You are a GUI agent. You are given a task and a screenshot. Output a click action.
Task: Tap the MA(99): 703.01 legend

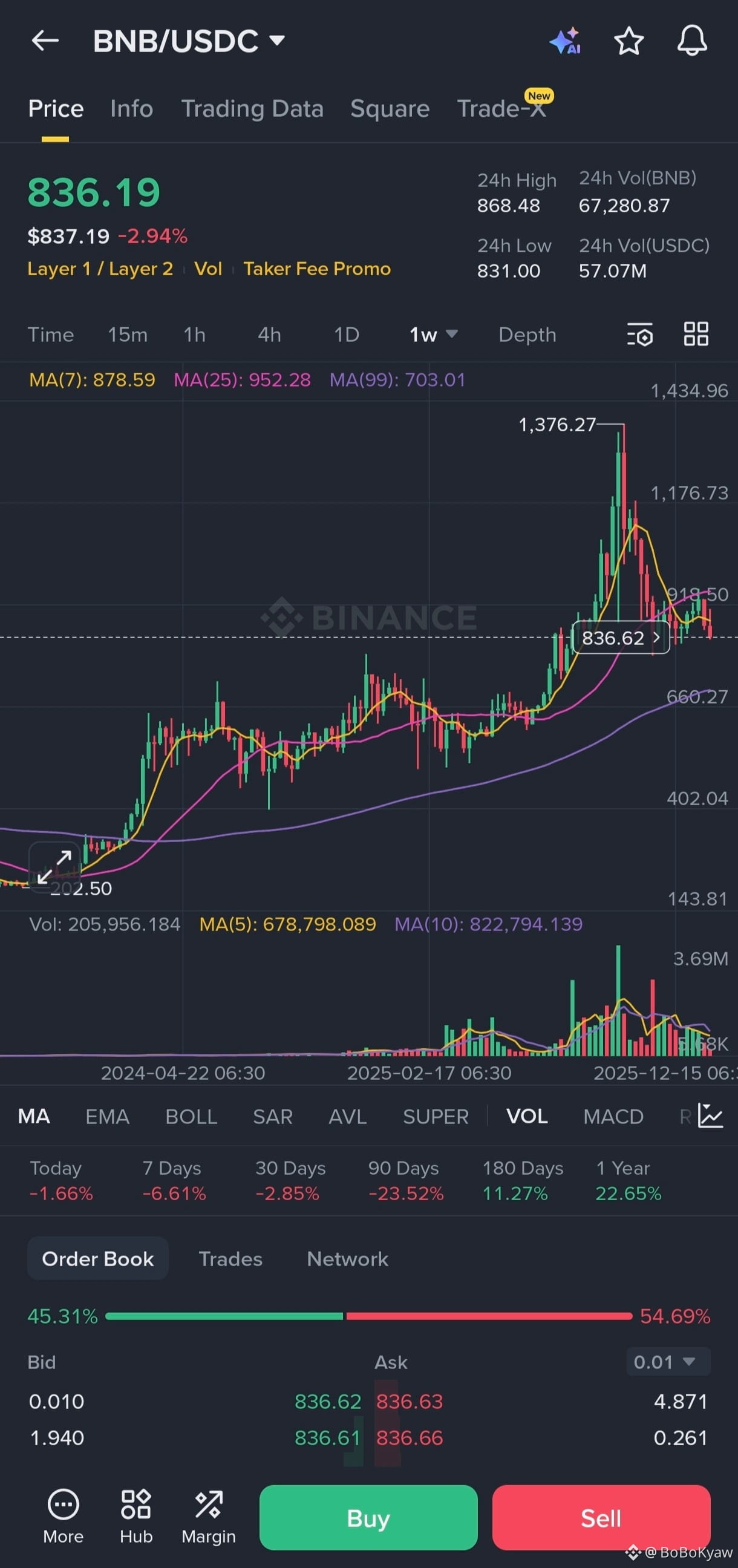tap(397, 380)
